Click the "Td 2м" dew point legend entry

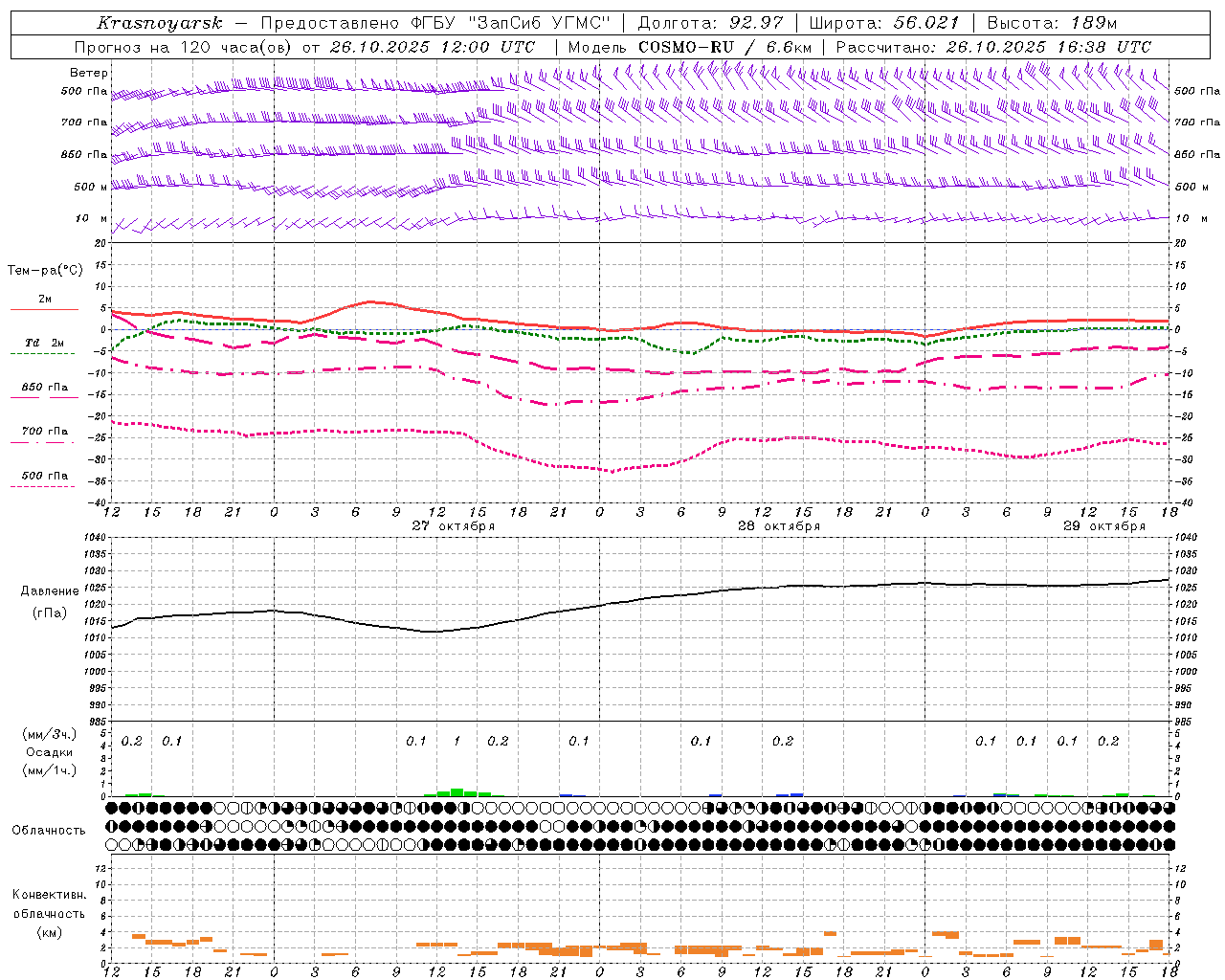pos(45,343)
